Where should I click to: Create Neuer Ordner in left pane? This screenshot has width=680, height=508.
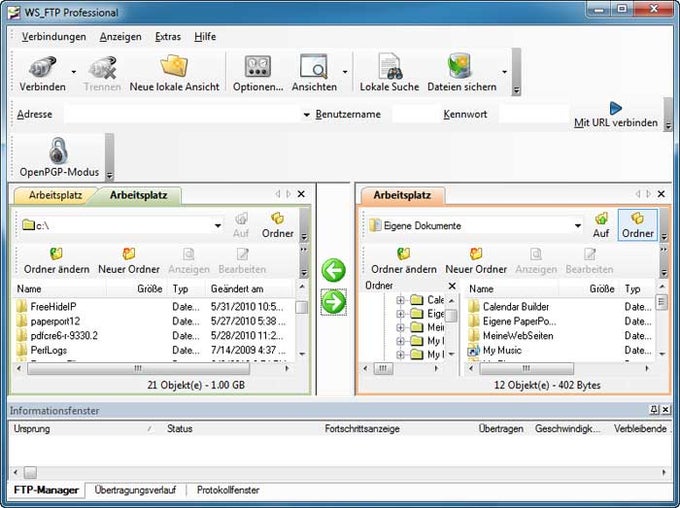pyautogui.click(x=129, y=261)
